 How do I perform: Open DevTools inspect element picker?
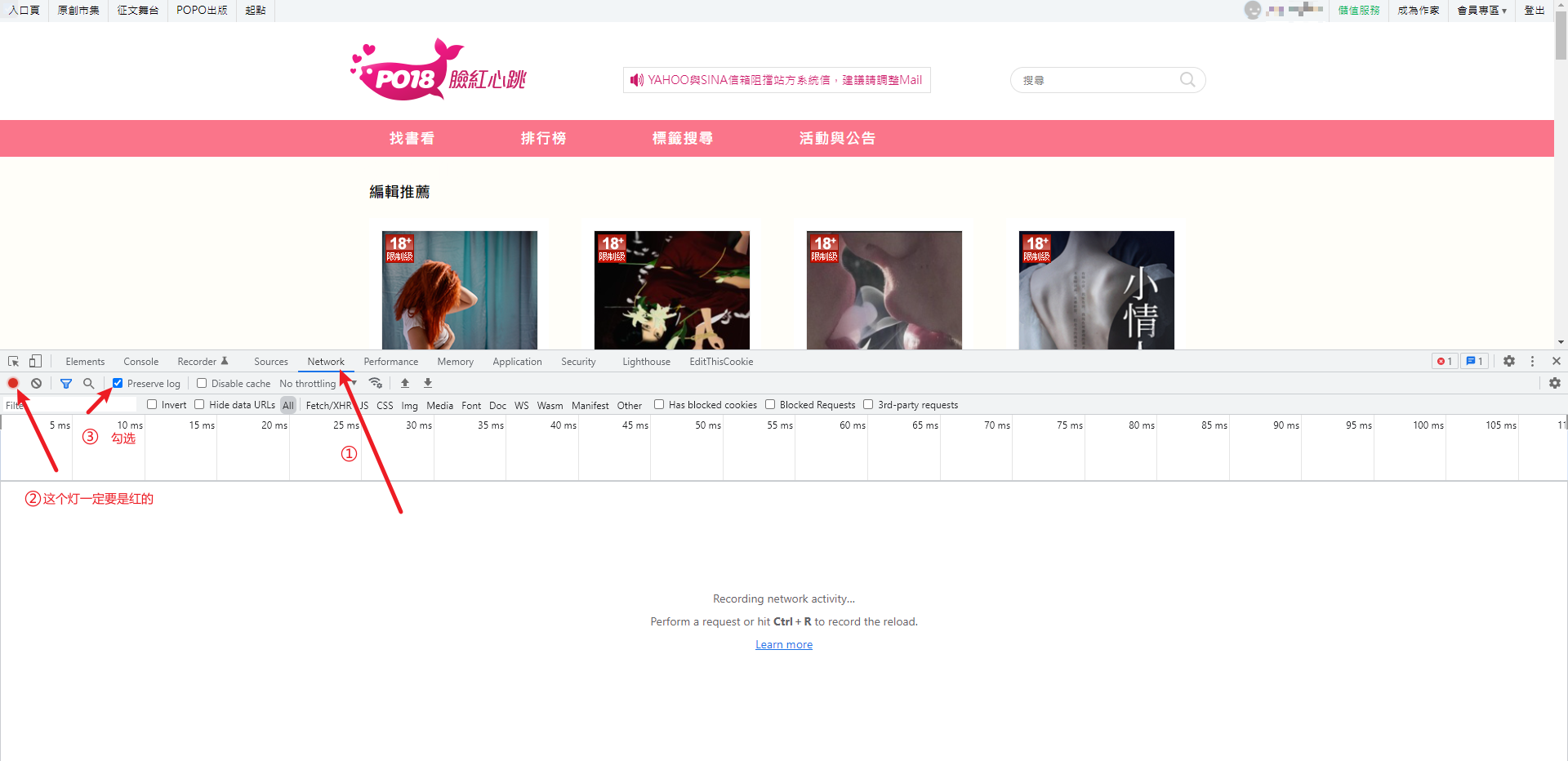tap(14, 361)
